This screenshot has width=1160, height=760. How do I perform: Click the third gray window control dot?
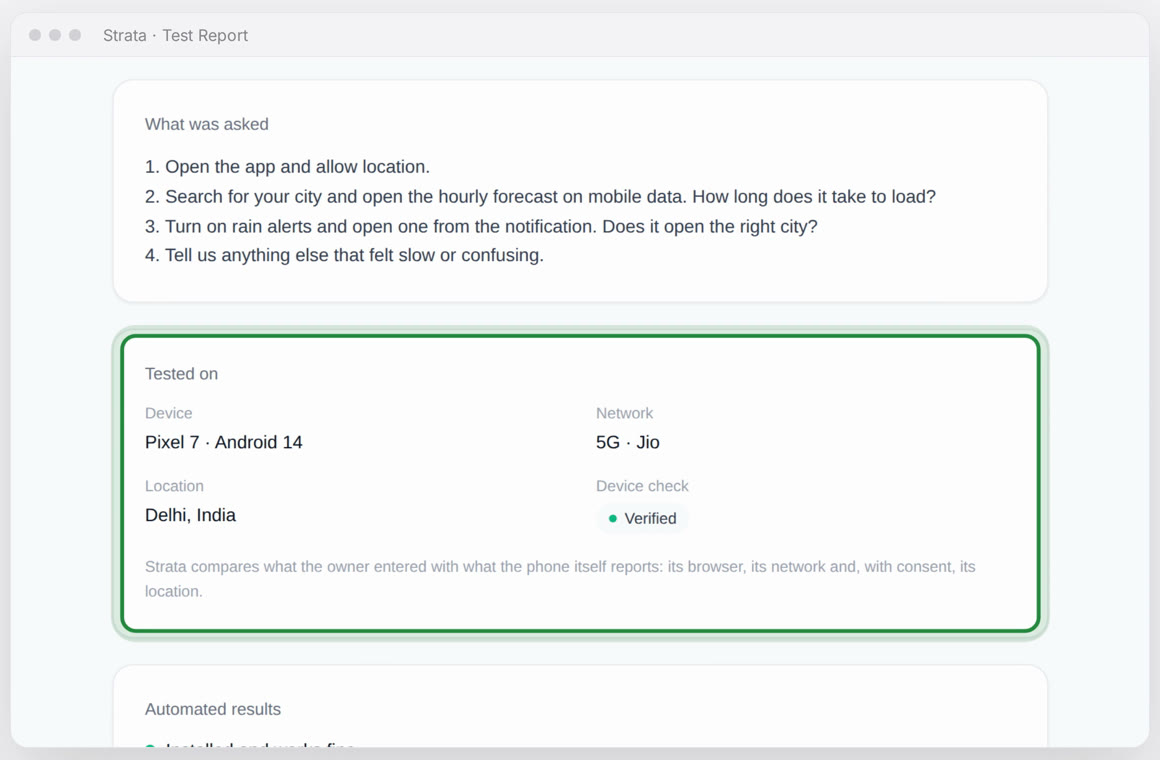pos(75,35)
